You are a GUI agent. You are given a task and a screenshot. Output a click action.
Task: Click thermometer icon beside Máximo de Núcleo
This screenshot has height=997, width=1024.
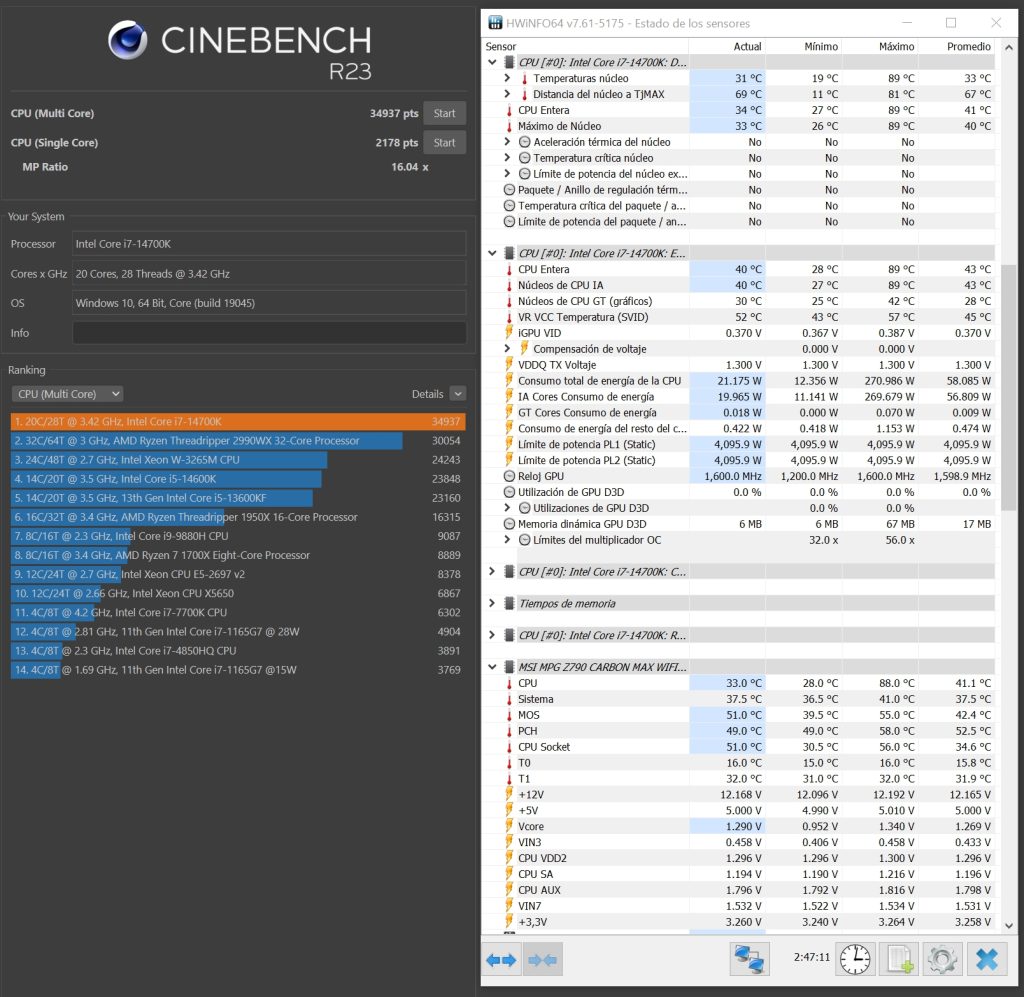coord(509,126)
